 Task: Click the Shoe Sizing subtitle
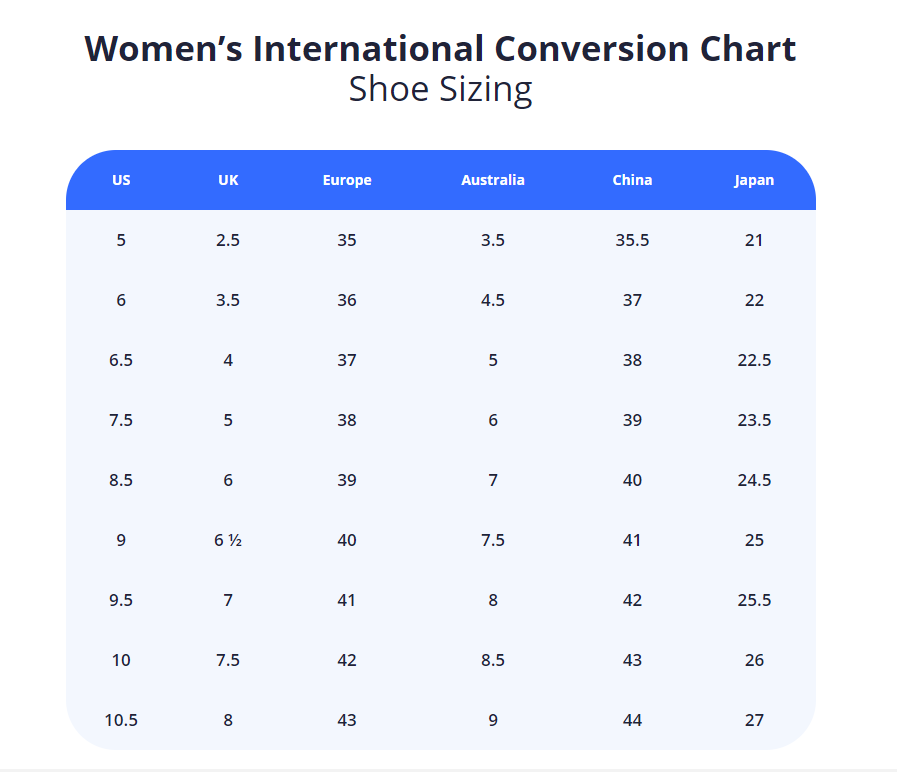coord(440,90)
